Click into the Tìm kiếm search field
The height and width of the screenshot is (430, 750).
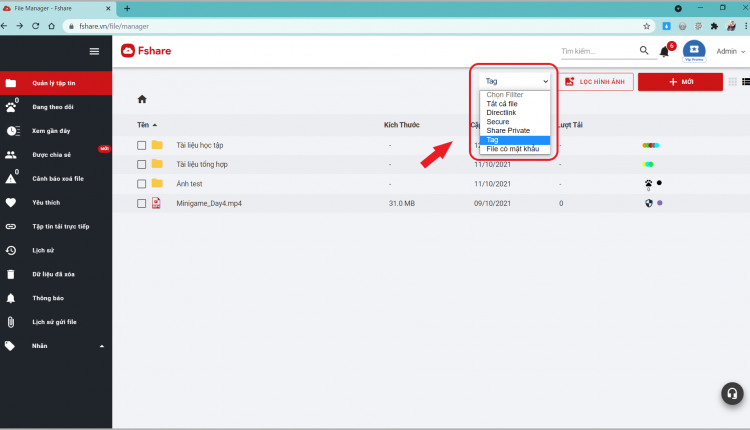click(598, 51)
